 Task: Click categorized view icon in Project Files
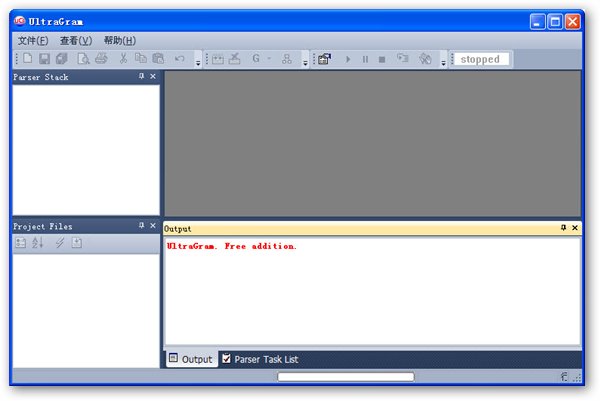tap(21, 243)
